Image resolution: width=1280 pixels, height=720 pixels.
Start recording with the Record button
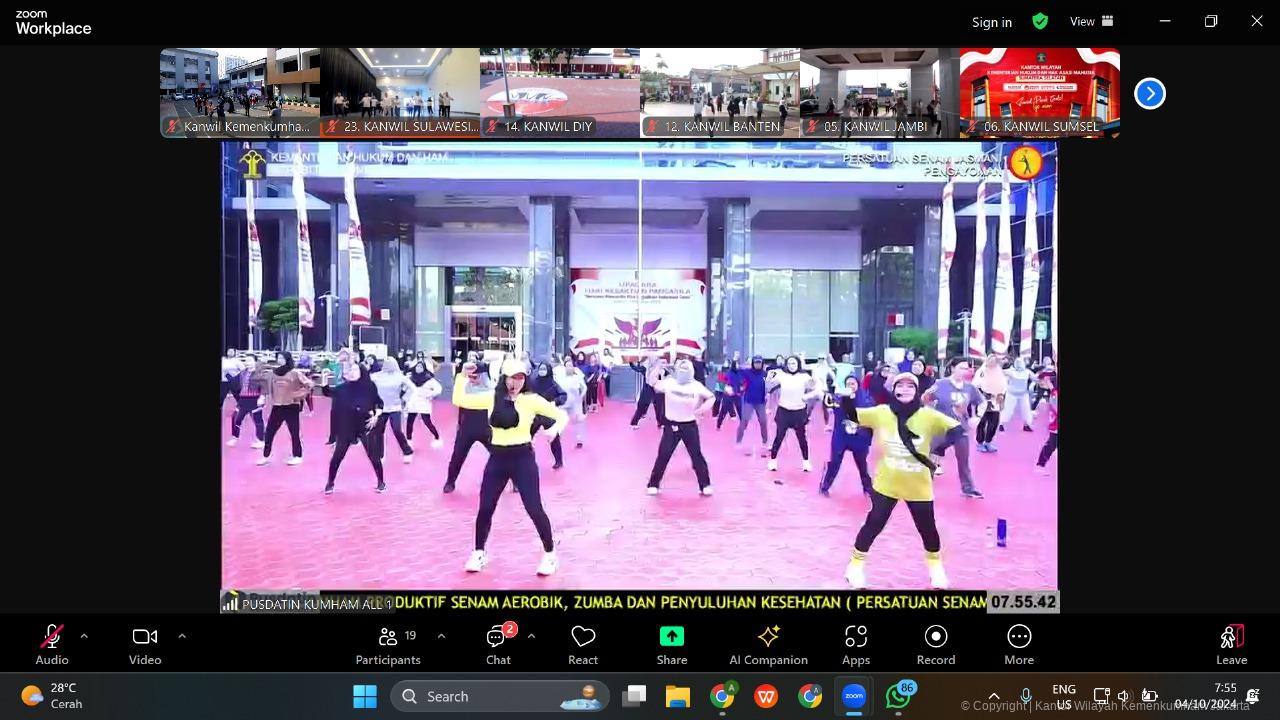936,644
